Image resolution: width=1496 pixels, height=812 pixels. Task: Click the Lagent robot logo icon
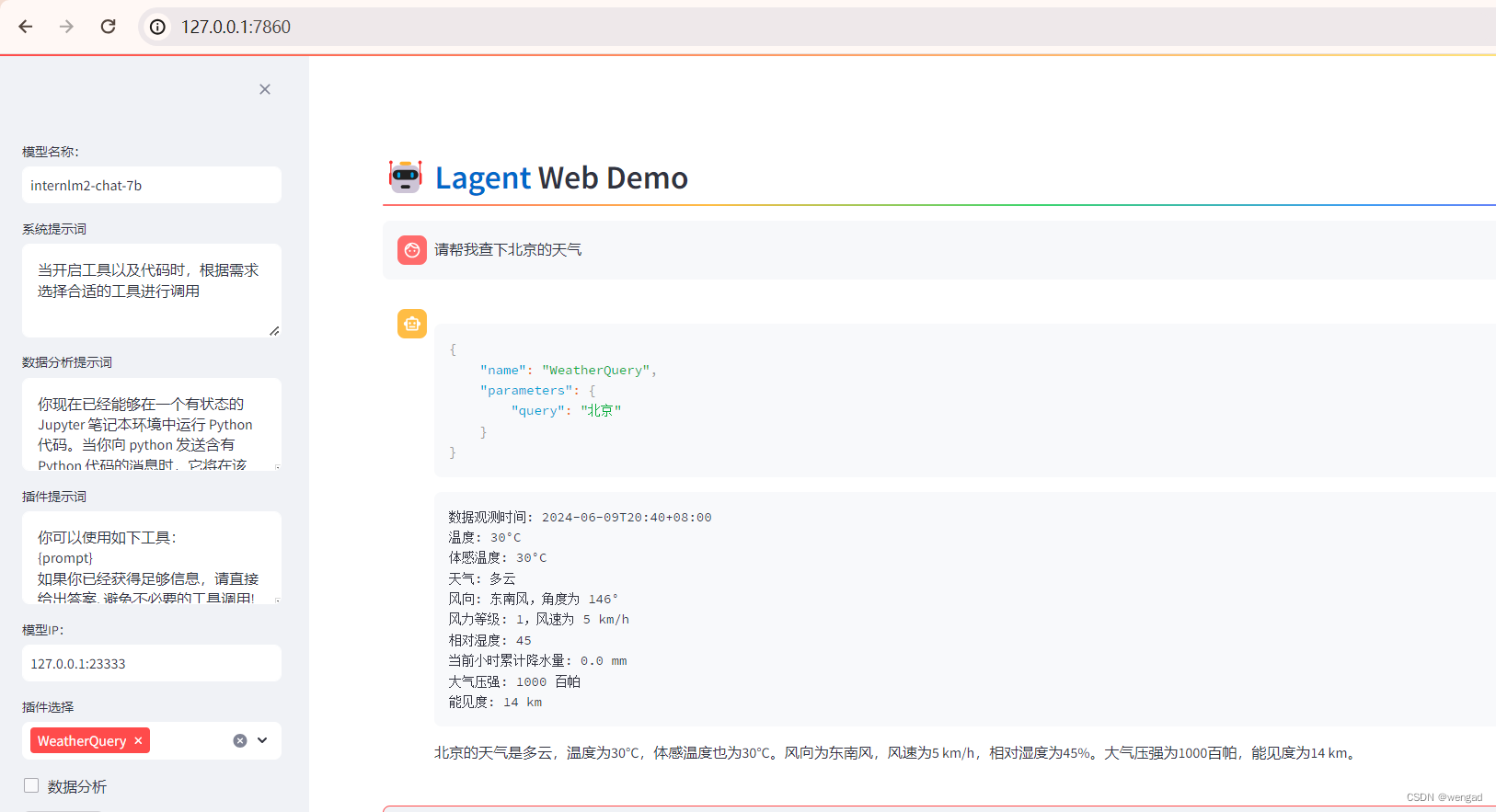(405, 177)
